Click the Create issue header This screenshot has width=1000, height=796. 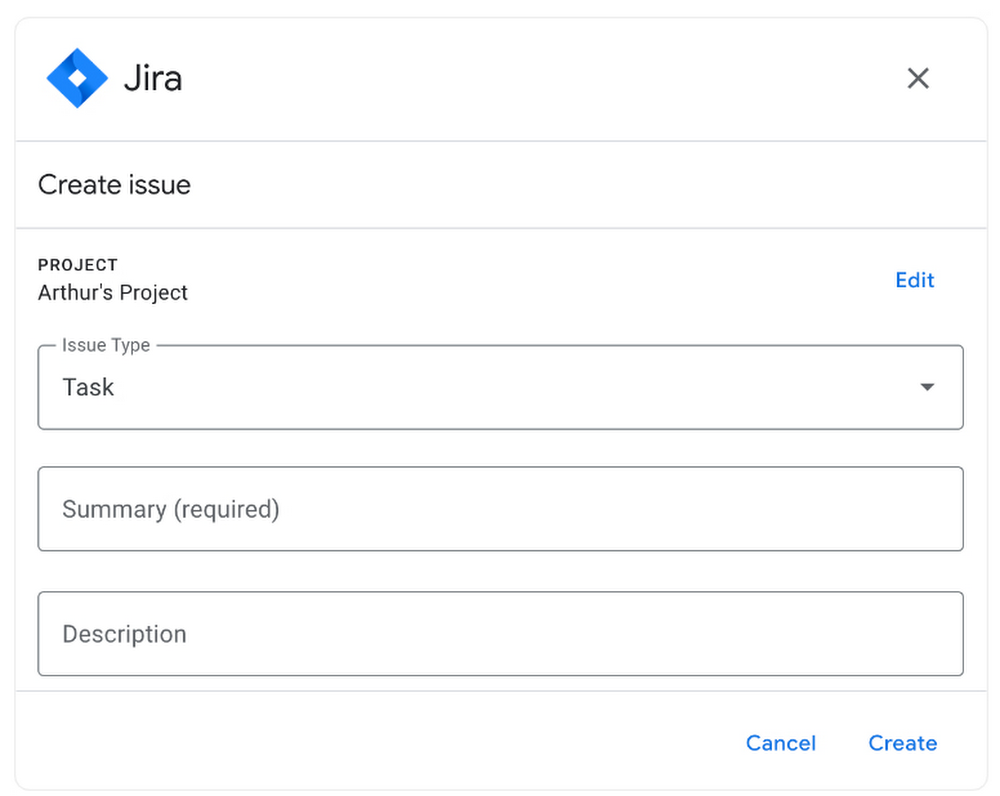click(113, 184)
